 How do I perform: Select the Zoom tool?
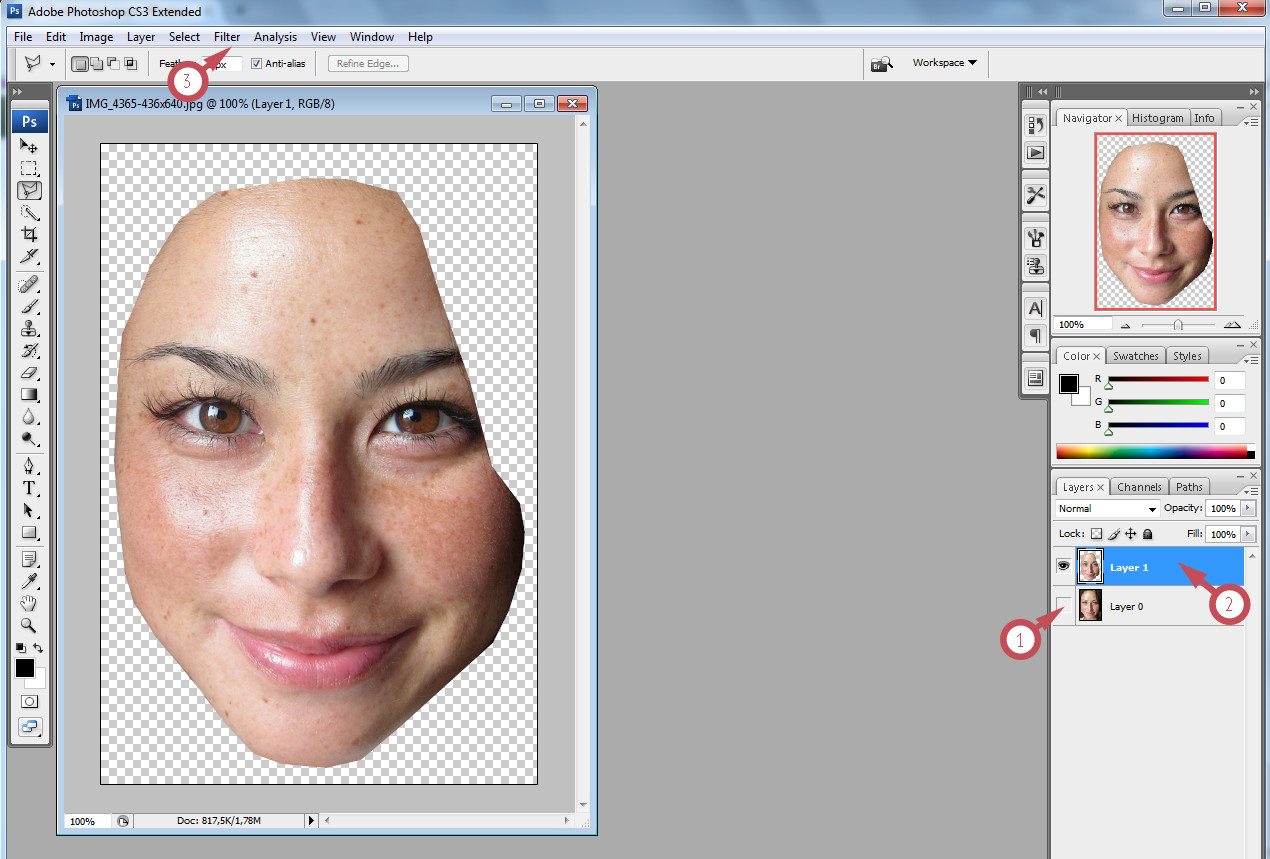tap(29, 625)
